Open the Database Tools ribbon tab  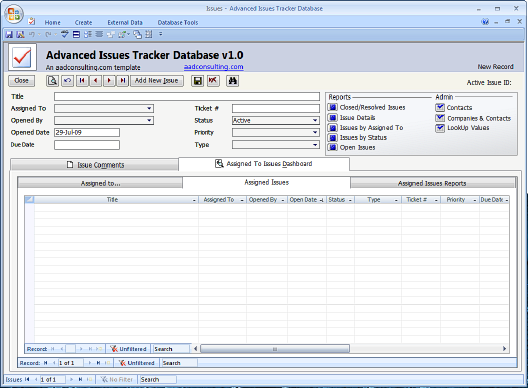click(x=178, y=23)
